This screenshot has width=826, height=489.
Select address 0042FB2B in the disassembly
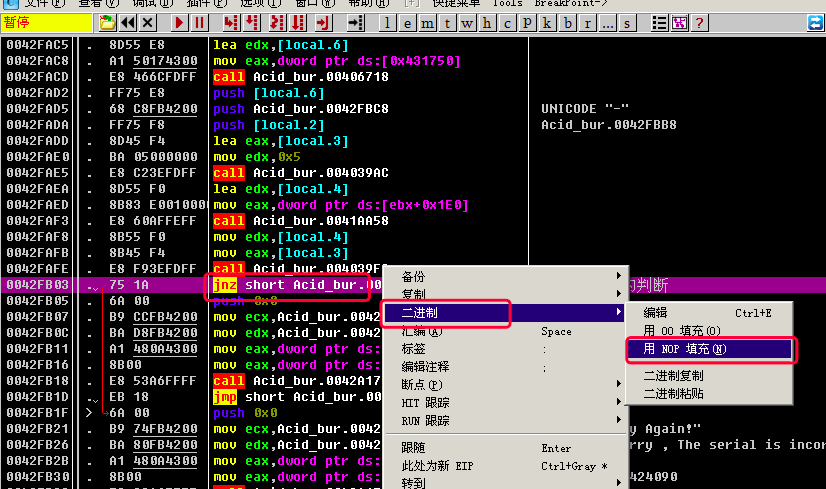pyautogui.click(x=37, y=461)
